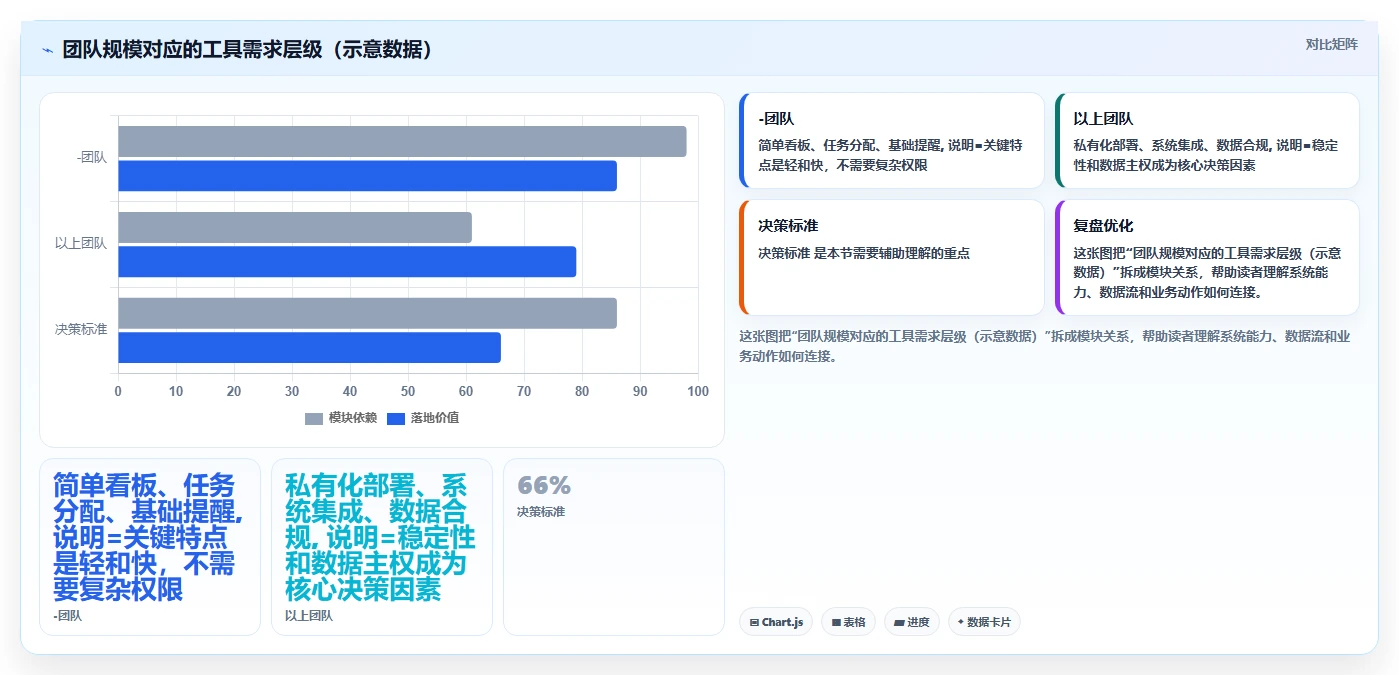
Task: Click the square icon in the 表格 tag
Action: 836,623
